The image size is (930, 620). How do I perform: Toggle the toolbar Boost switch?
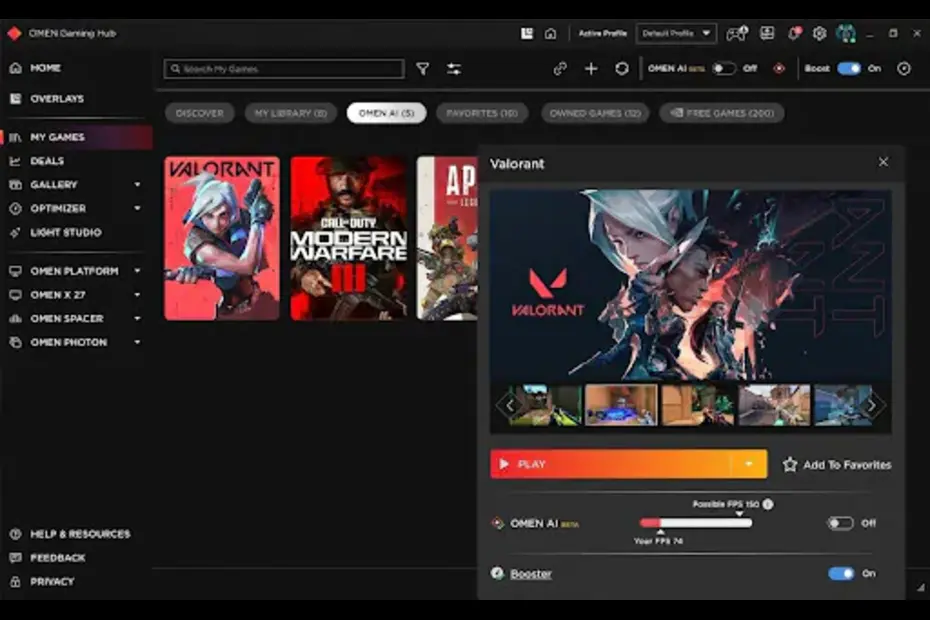[x=849, y=69]
